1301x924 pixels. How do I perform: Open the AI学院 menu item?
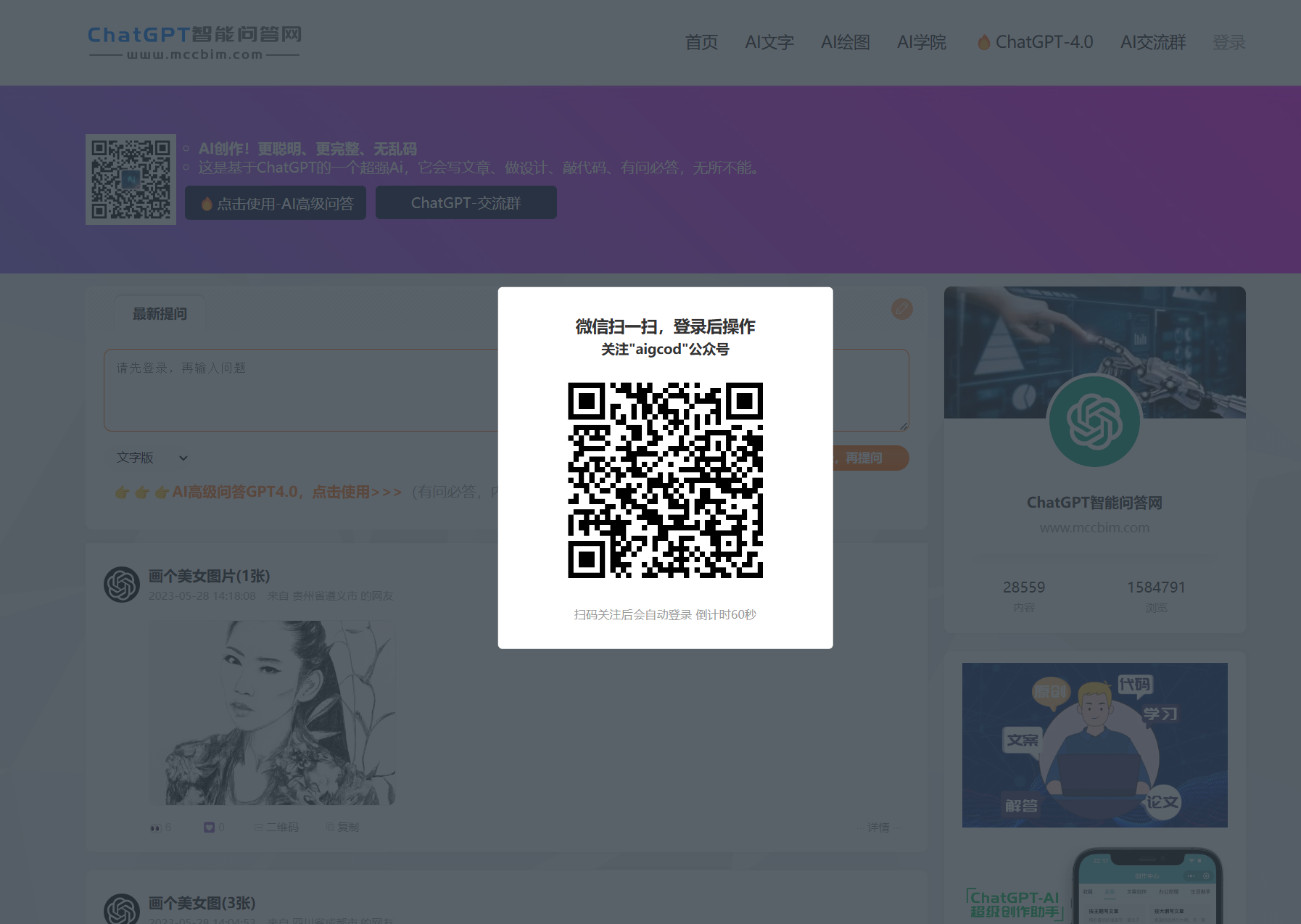(x=922, y=42)
